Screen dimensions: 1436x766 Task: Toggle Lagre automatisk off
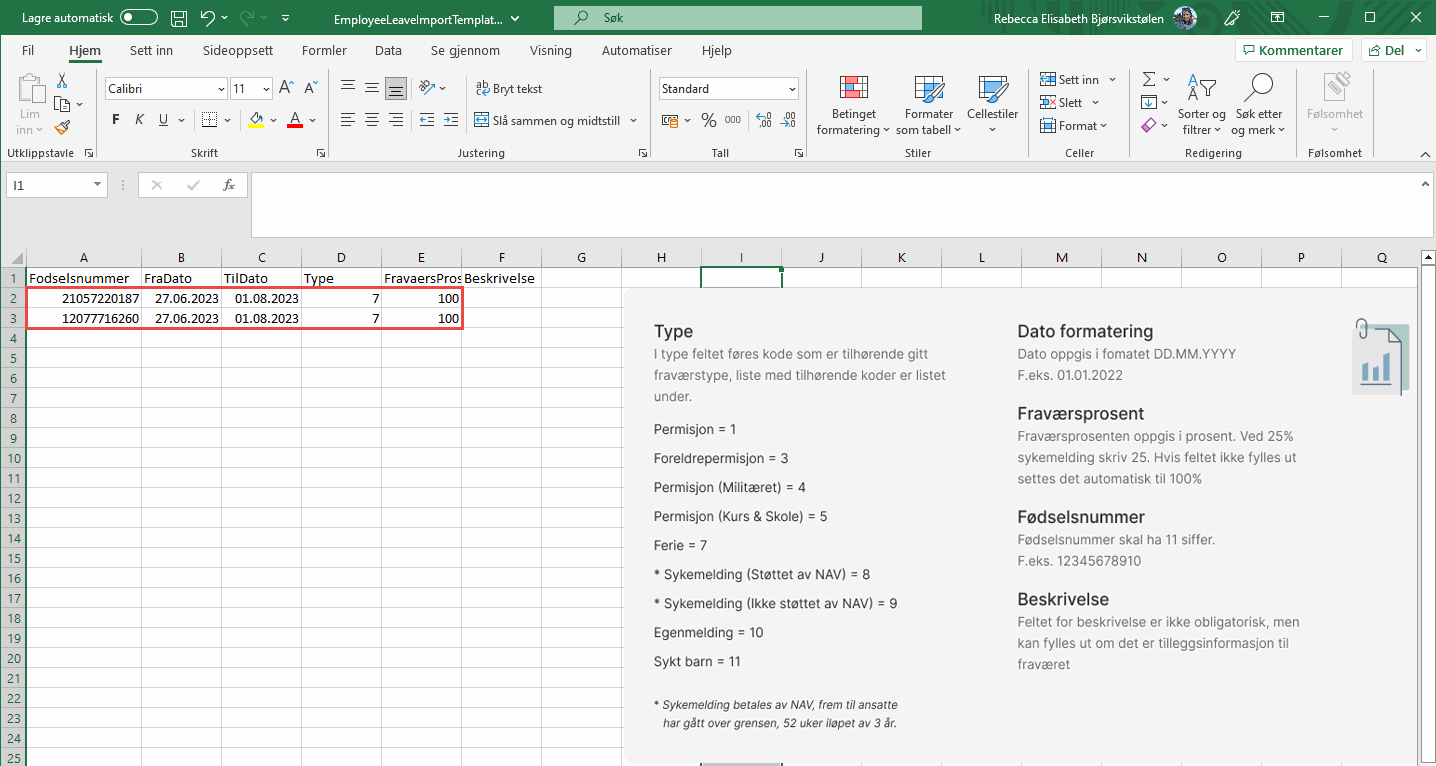(x=138, y=17)
